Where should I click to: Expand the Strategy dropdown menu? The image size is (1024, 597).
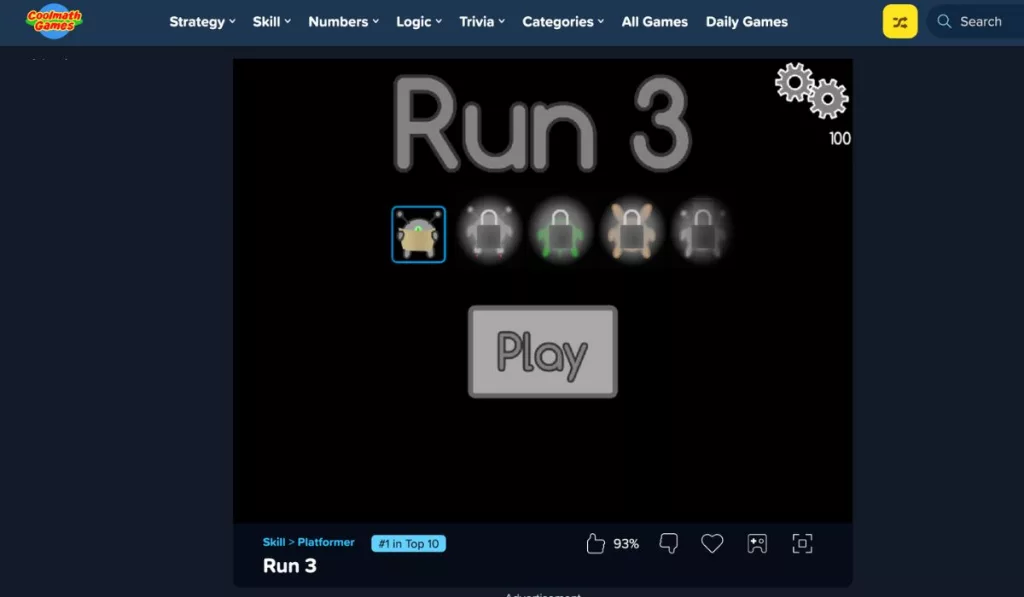pos(202,22)
